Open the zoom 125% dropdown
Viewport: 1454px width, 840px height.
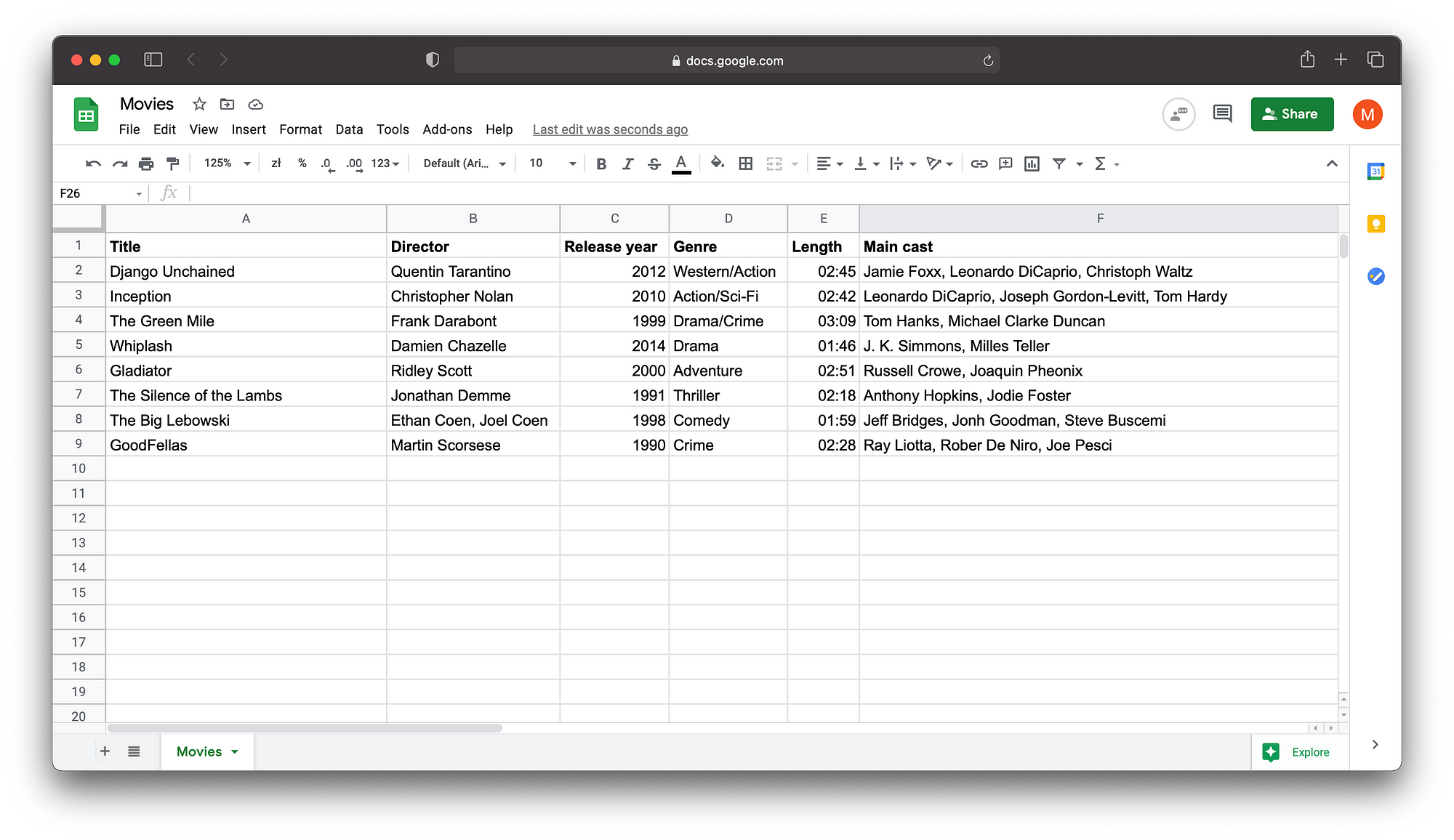pos(226,163)
